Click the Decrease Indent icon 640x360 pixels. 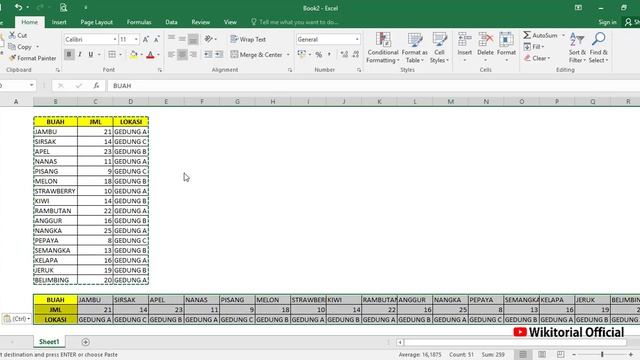[208, 54]
